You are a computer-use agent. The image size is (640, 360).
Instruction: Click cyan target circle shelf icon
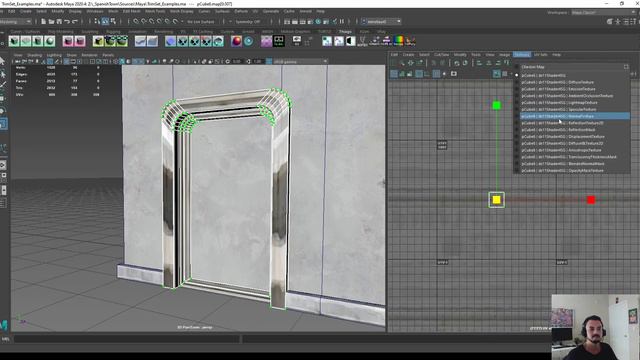coord(248,41)
